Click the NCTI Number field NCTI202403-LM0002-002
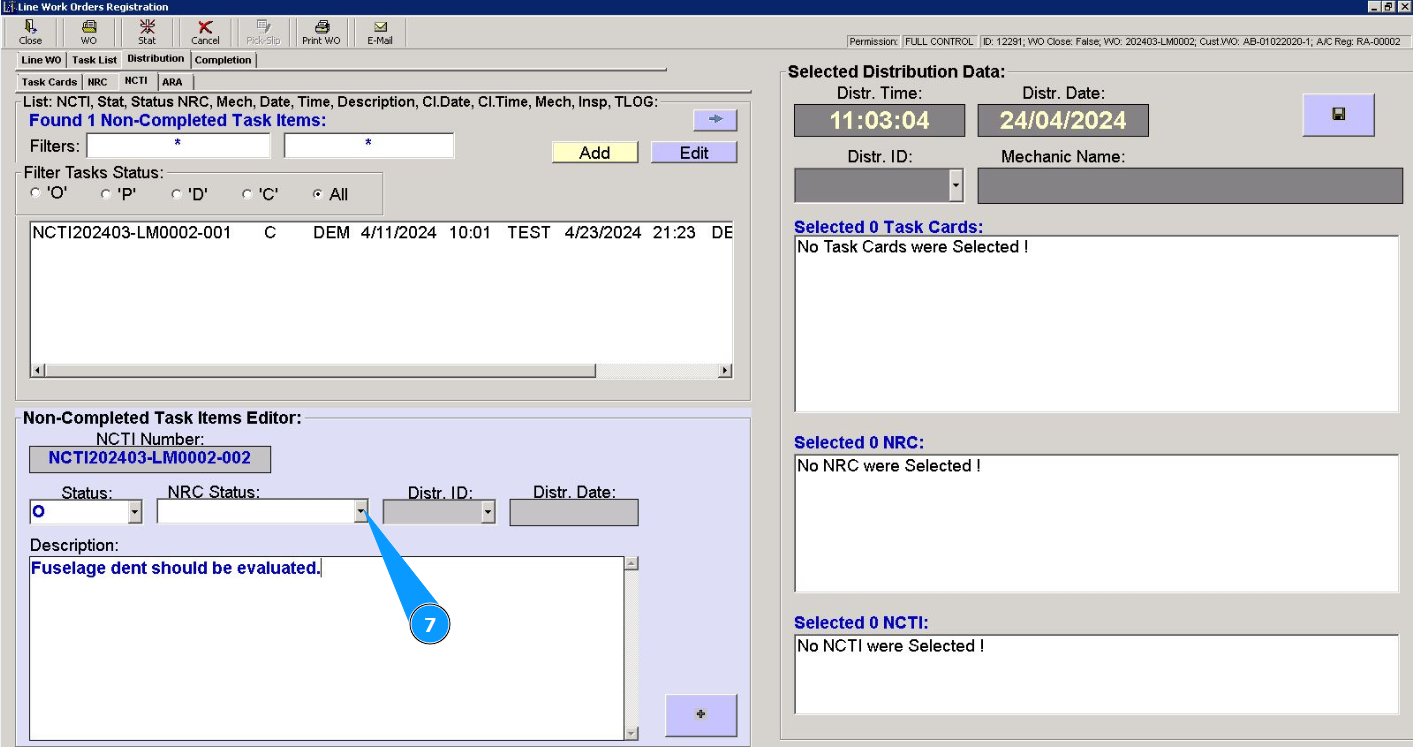 (x=150, y=459)
